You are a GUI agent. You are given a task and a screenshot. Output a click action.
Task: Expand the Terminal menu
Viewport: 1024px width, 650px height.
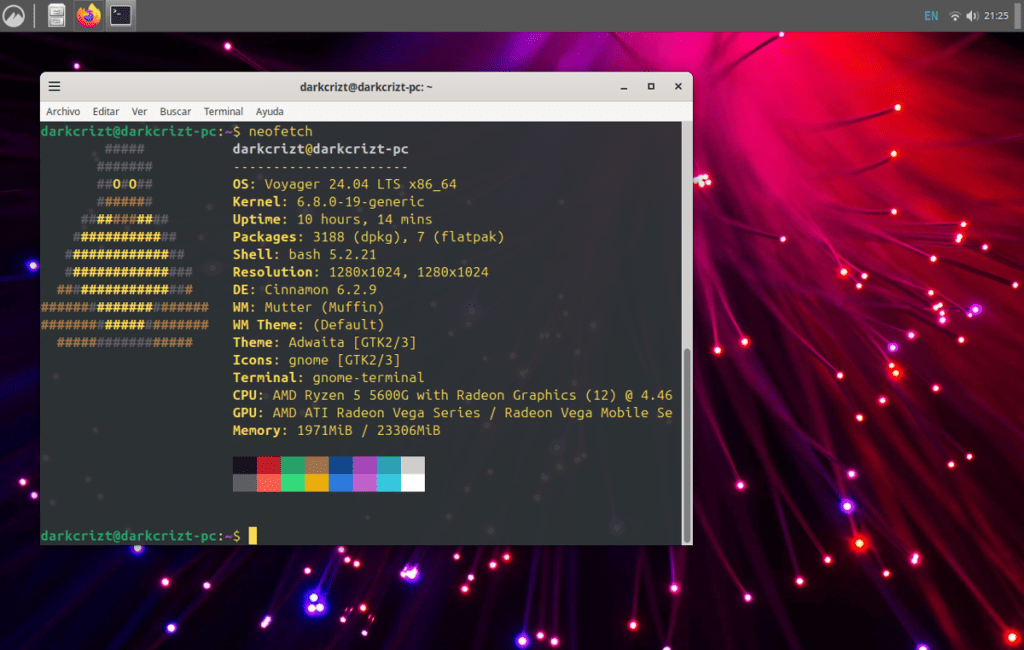coord(223,111)
